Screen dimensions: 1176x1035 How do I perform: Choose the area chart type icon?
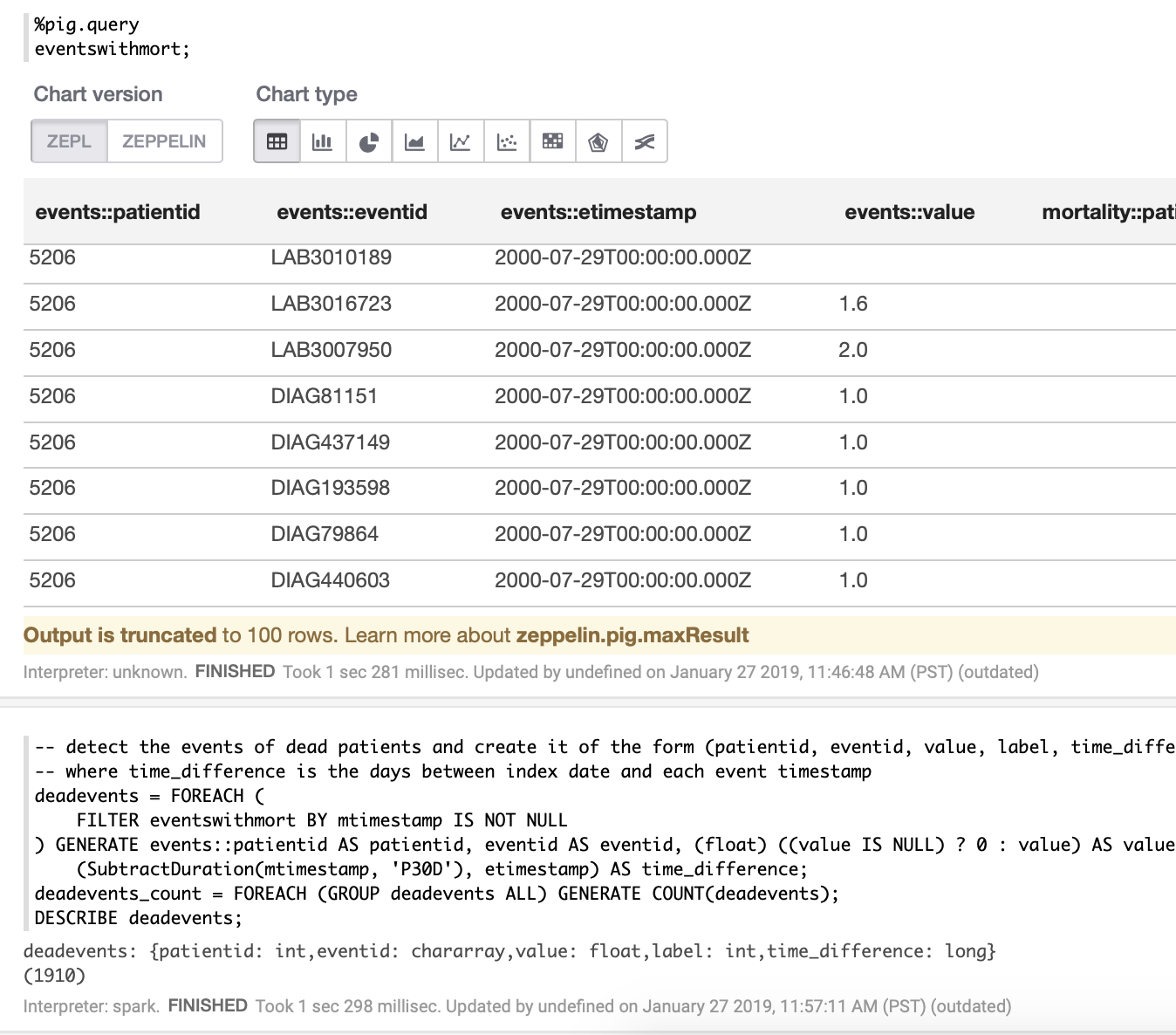[x=414, y=141]
